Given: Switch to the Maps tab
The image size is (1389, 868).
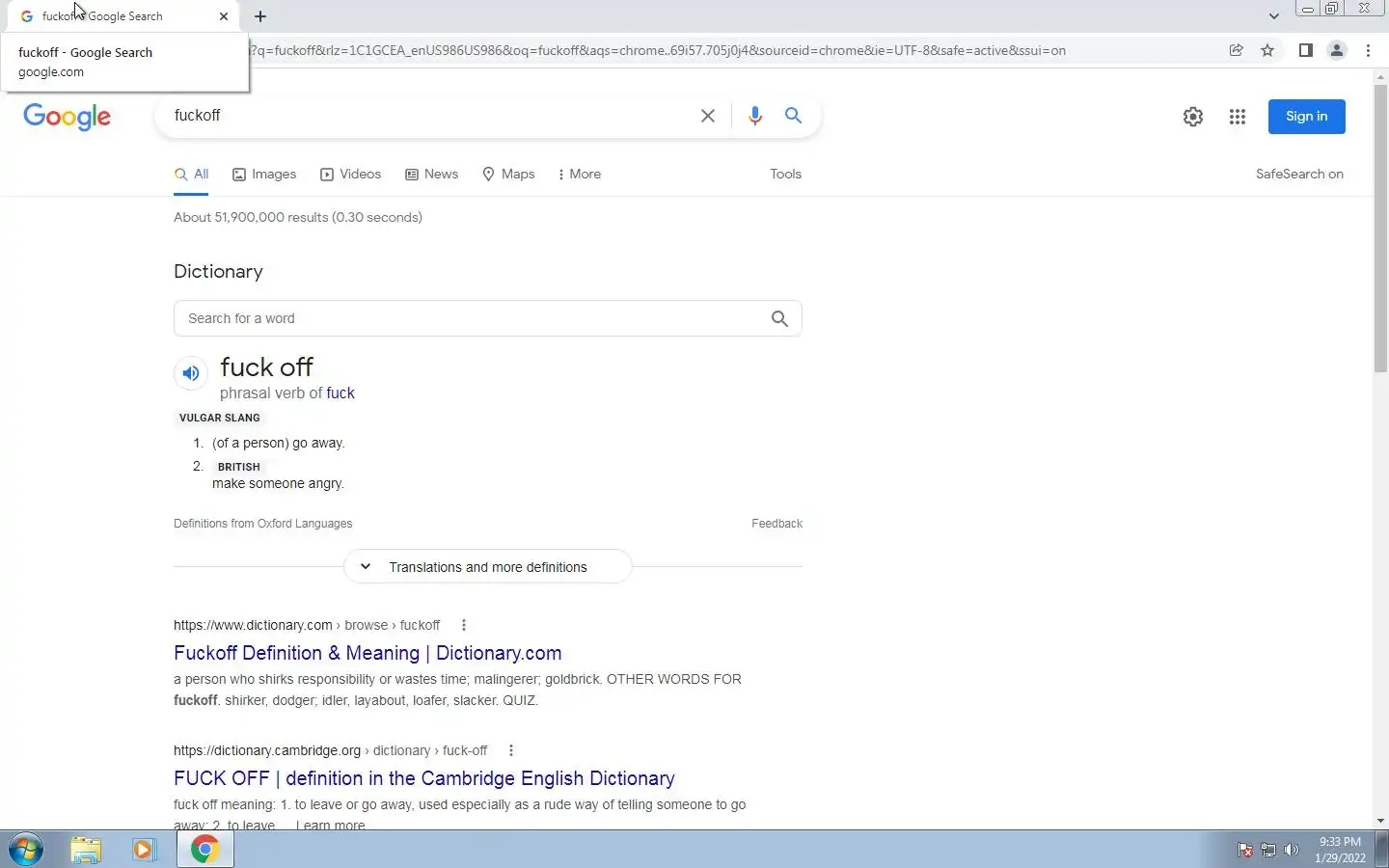Looking at the screenshot, I should pos(508,175).
